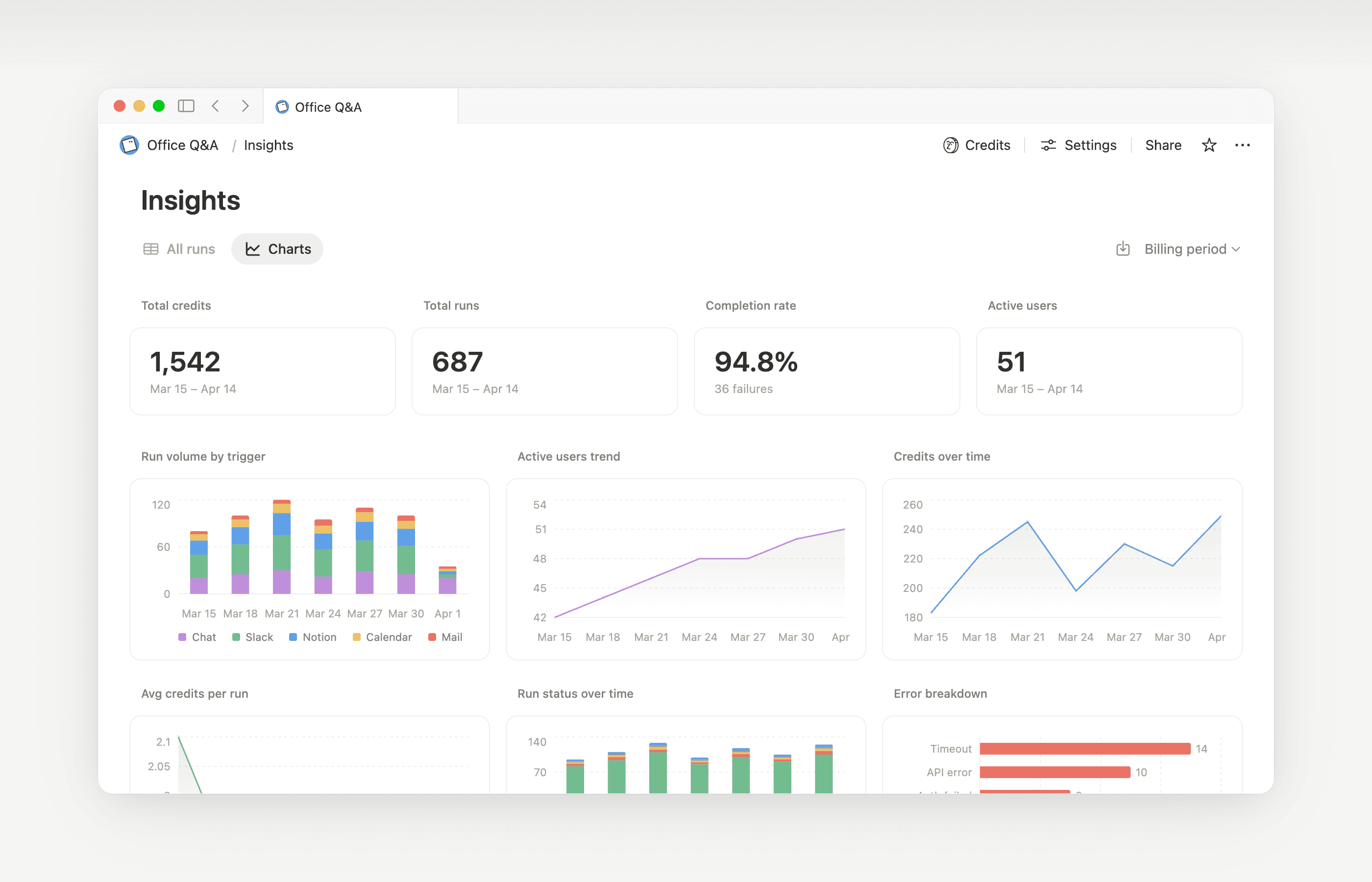Switch to the All runs tab

tap(179, 249)
